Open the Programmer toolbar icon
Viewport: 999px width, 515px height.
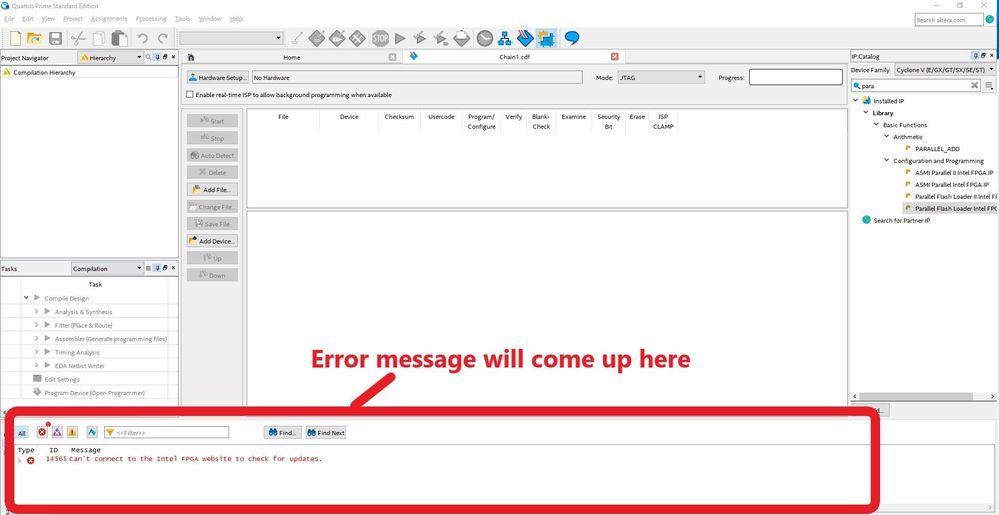[x=525, y=38]
